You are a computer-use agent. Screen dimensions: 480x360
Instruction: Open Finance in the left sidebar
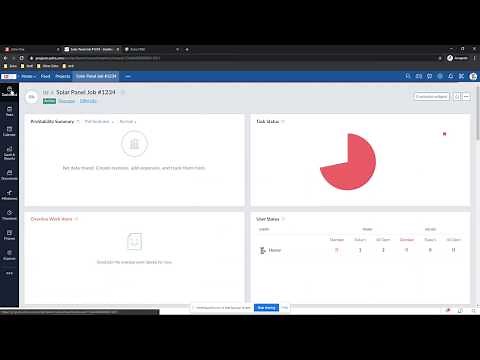coord(9,235)
